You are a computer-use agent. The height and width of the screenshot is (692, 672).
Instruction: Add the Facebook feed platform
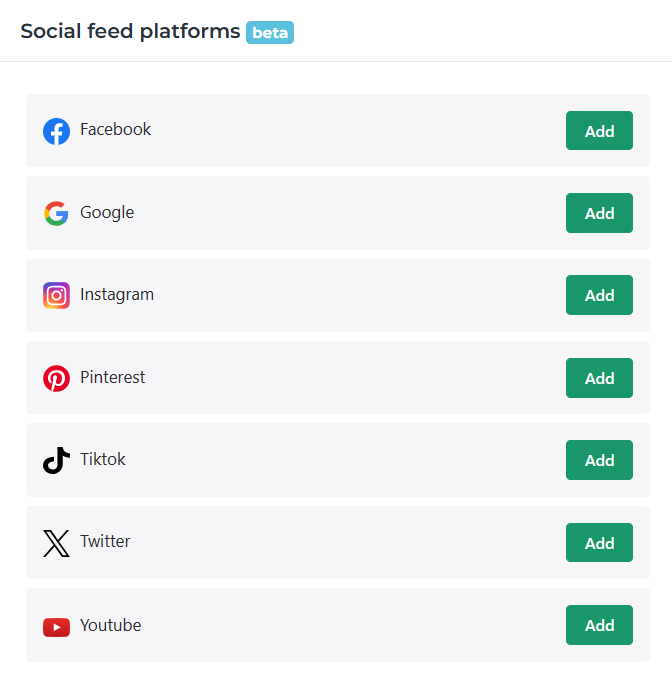click(x=599, y=131)
